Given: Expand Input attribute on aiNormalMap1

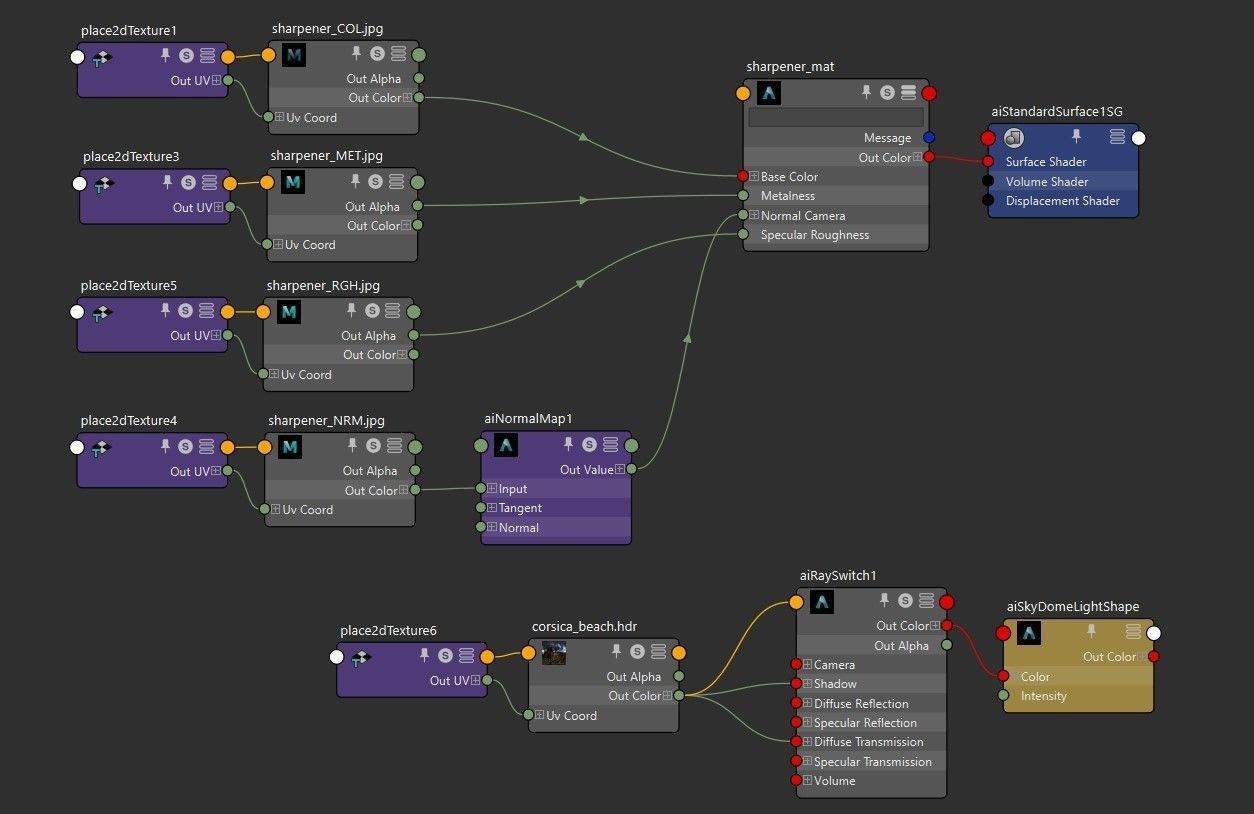Looking at the screenshot, I should (492, 489).
